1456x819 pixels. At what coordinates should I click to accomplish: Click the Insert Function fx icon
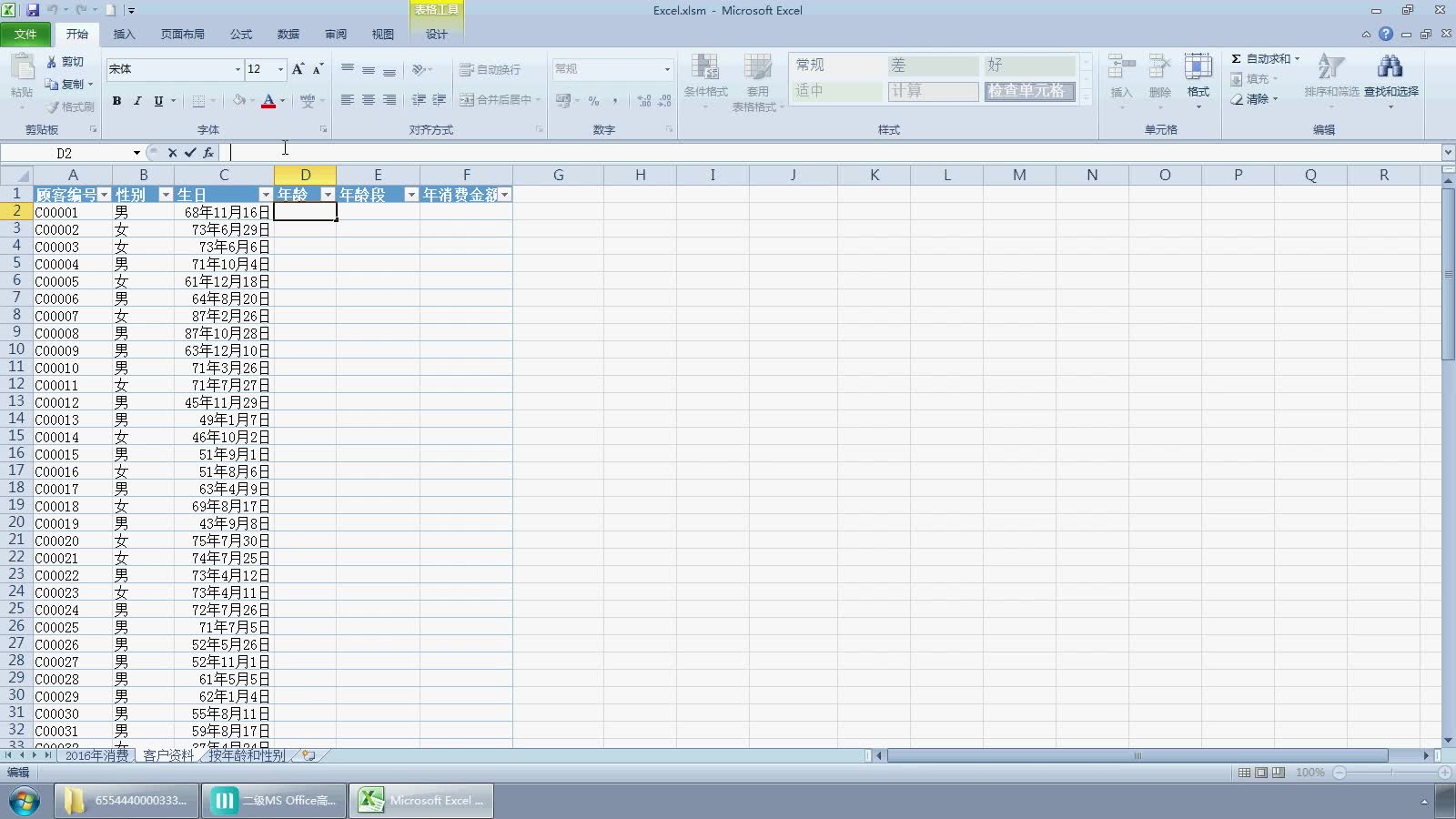[x=208, y=153]
